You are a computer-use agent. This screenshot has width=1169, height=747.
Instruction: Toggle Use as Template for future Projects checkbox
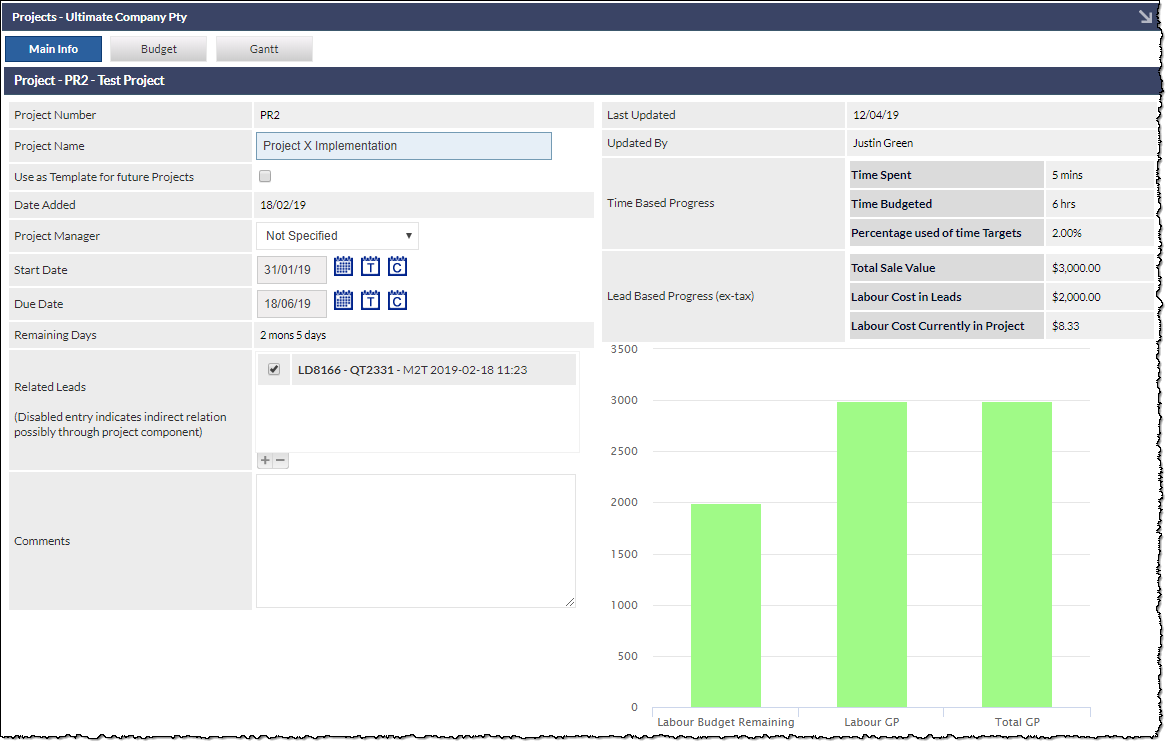(265, 177)
